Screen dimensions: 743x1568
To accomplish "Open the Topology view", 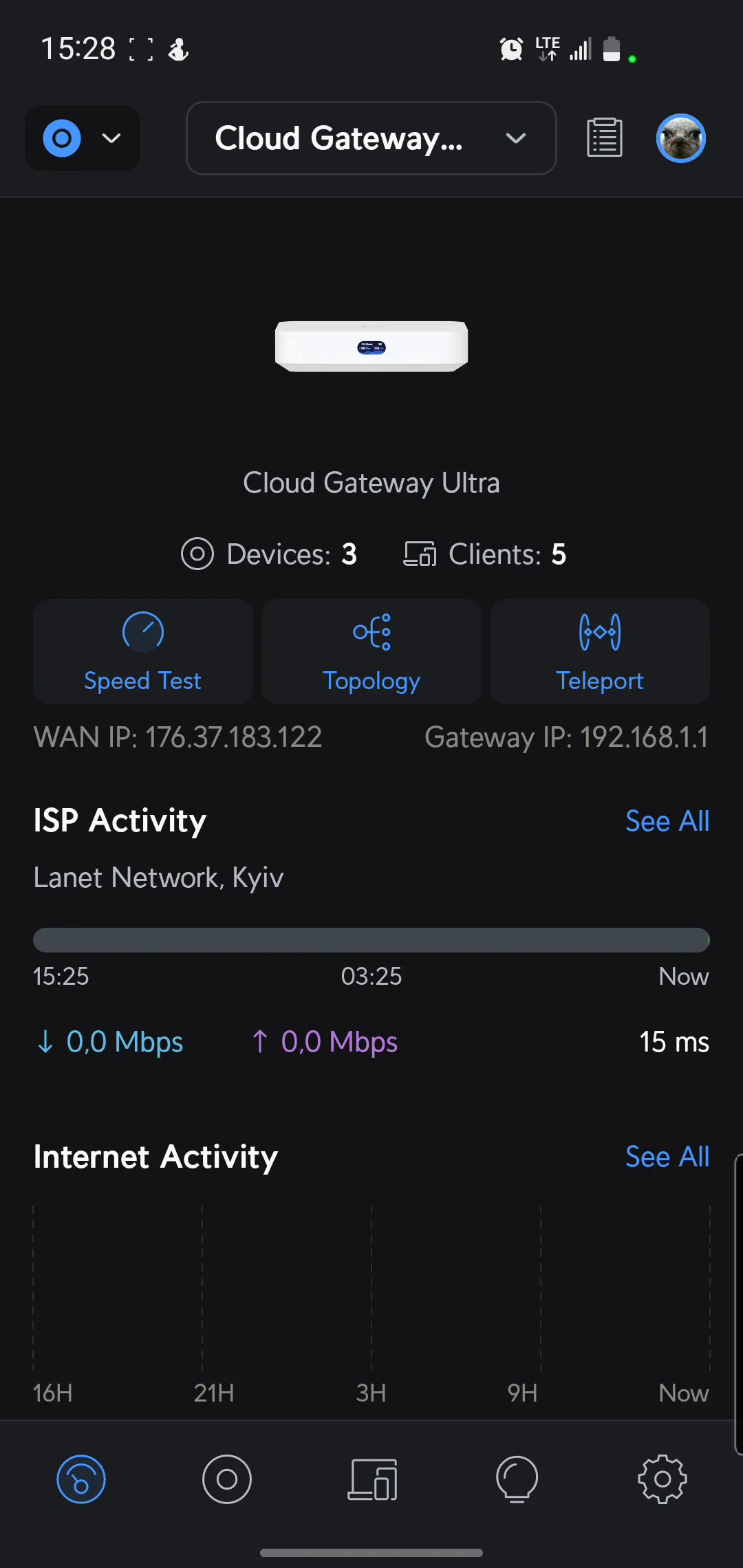I will 371,651.
